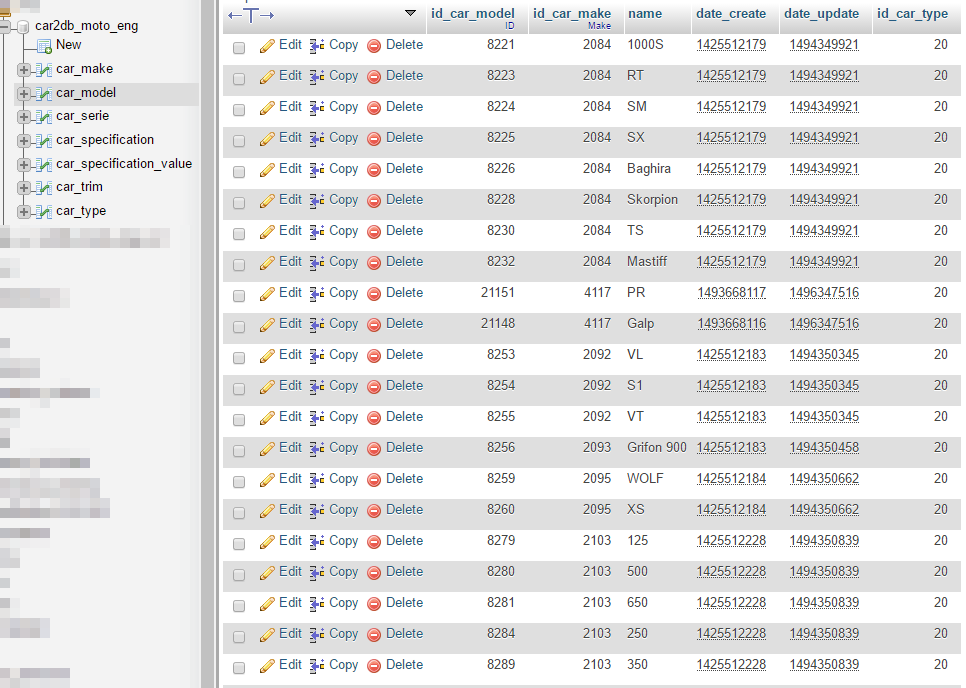The image size is (966, 688).
Task: Click the table icon next to car_make
Action: click(44, 70)
